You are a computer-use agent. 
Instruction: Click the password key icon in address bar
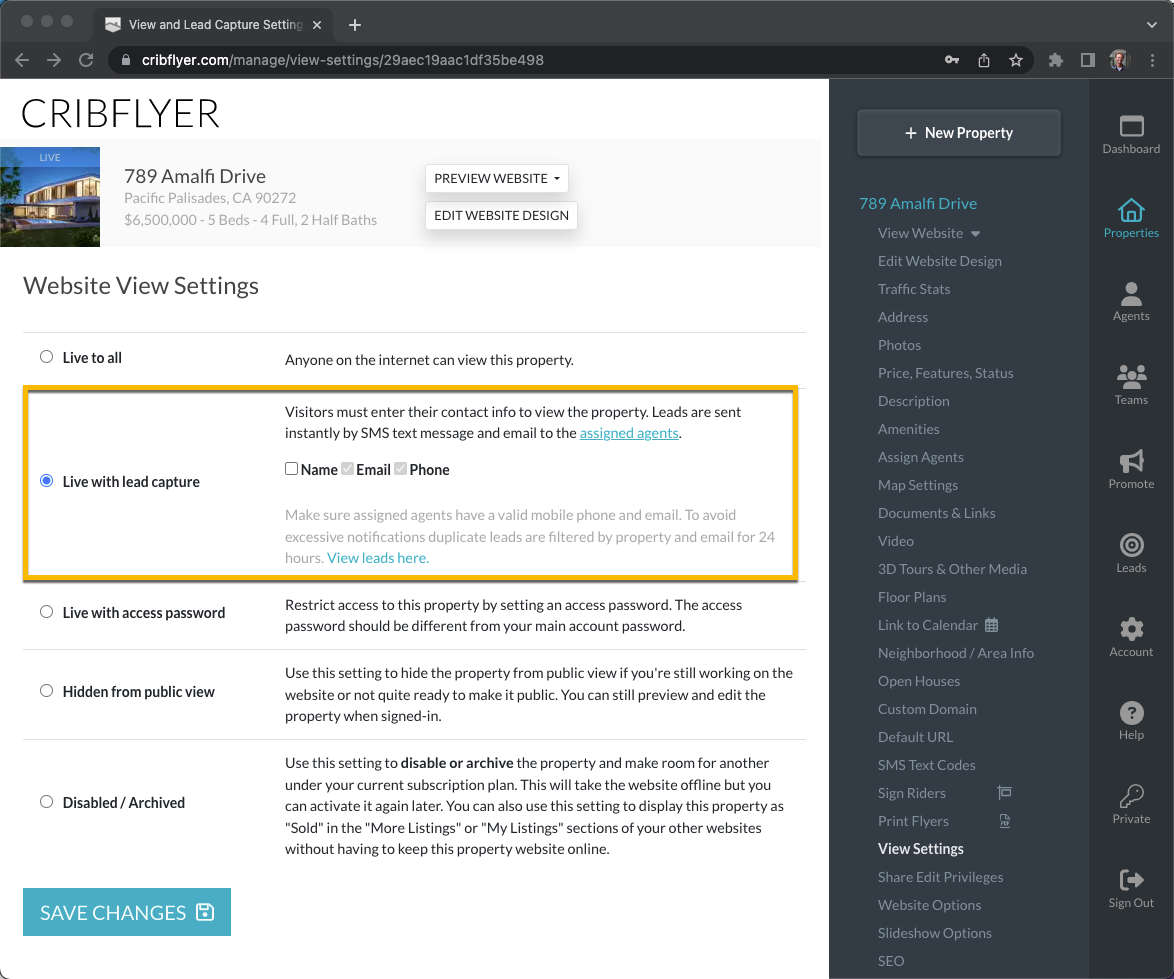click(x=952, y=60)
